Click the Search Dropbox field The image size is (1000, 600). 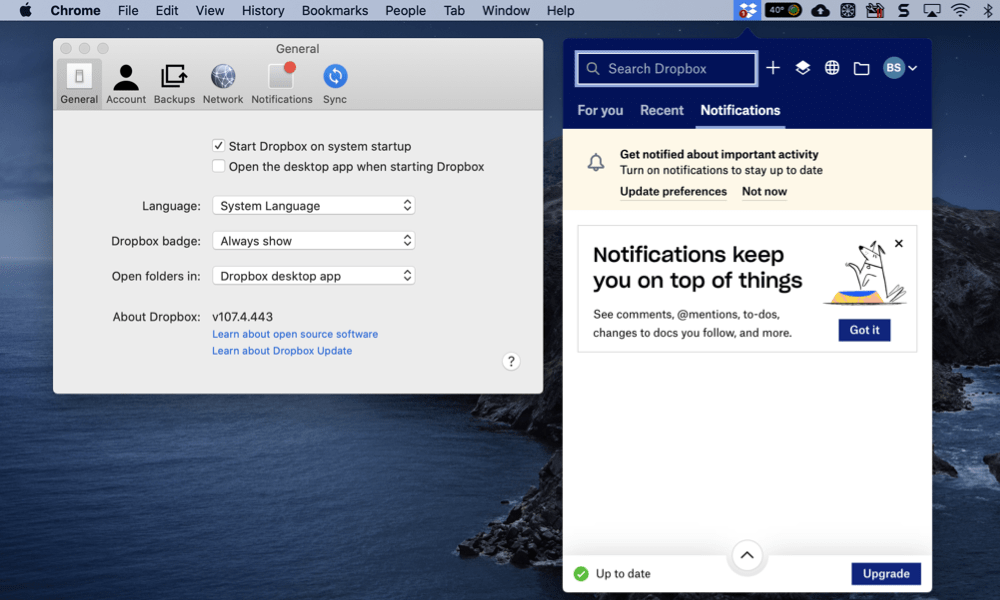coord(666,68)
